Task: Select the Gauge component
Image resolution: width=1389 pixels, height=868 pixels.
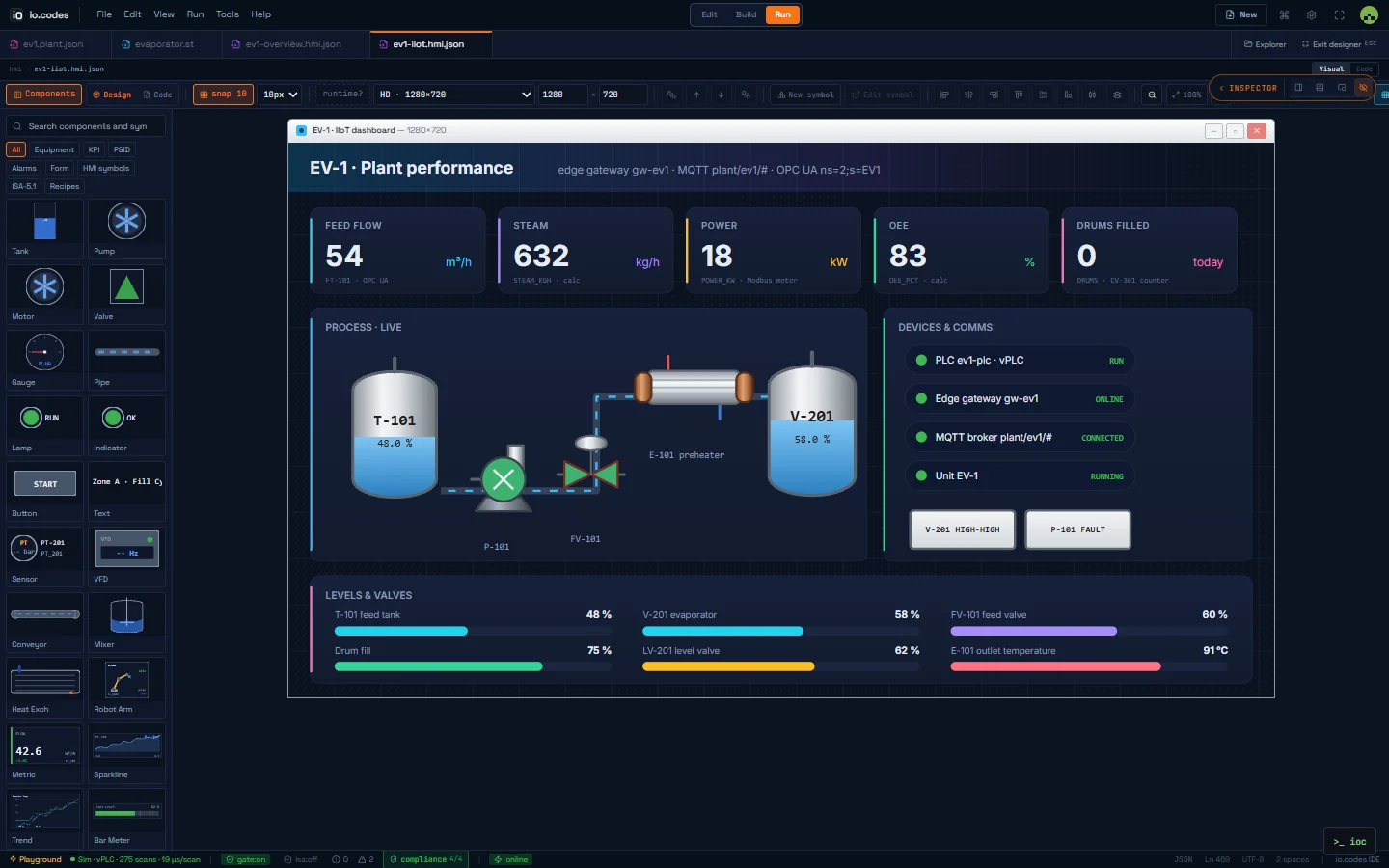Action: [44, 360]
